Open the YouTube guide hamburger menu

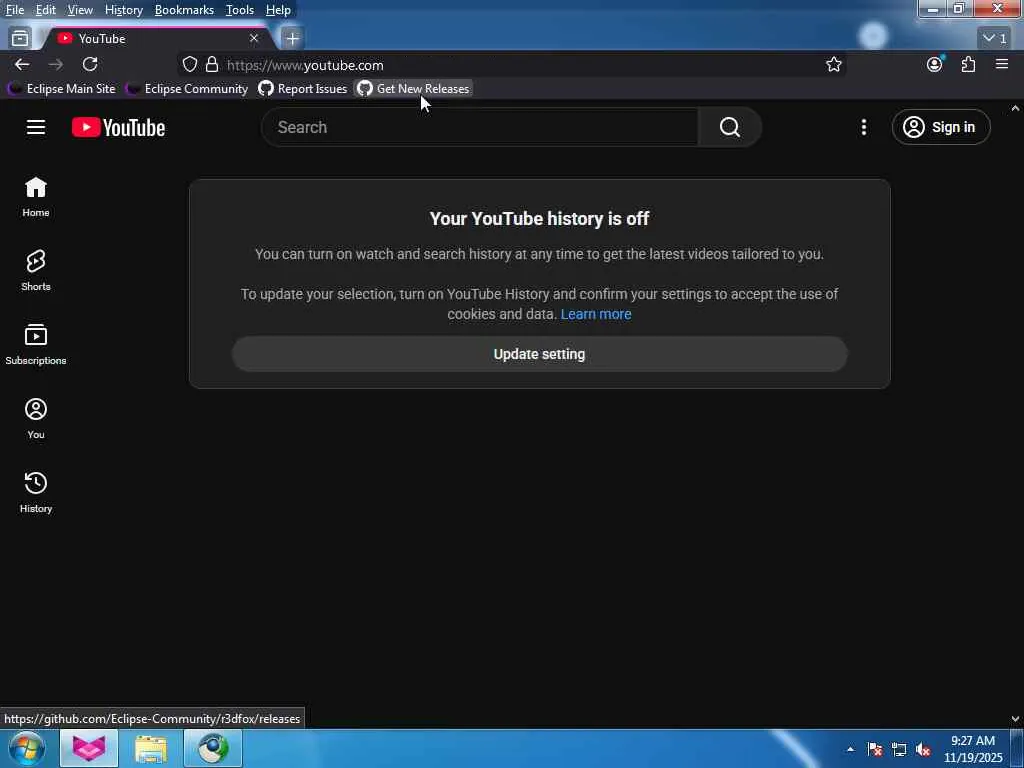click(x=36, y=127)
